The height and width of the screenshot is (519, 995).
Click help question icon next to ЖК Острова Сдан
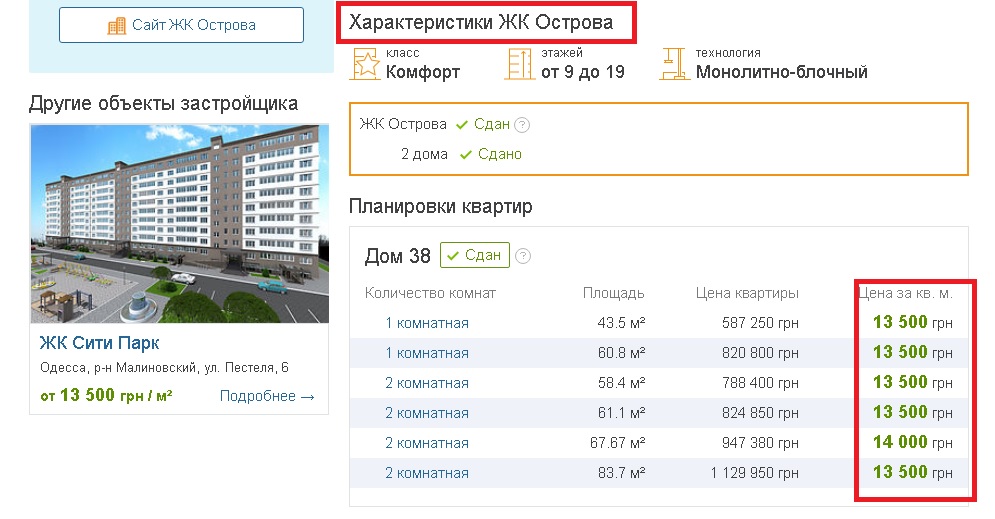522,124
